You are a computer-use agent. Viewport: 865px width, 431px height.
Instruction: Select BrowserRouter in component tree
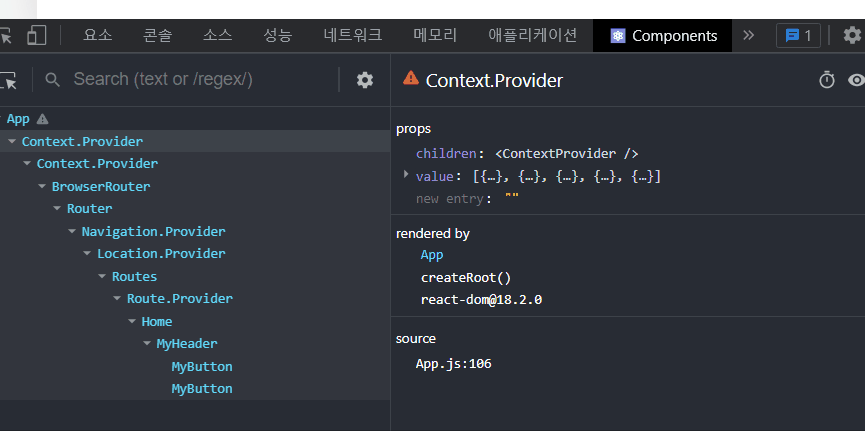click(101, 187)
